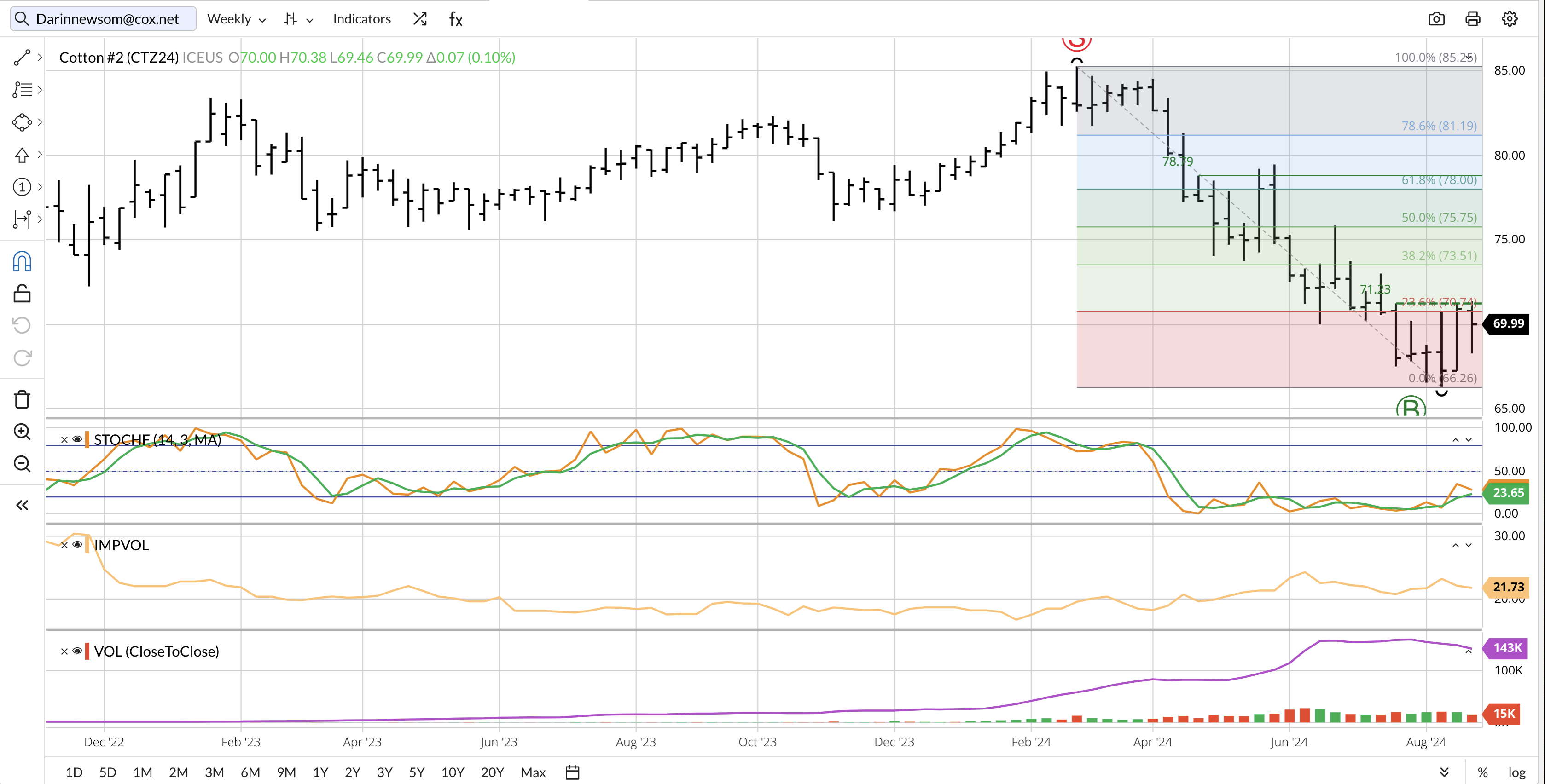Hide the IMPVOL indicator with eye icon

point(77,544)
